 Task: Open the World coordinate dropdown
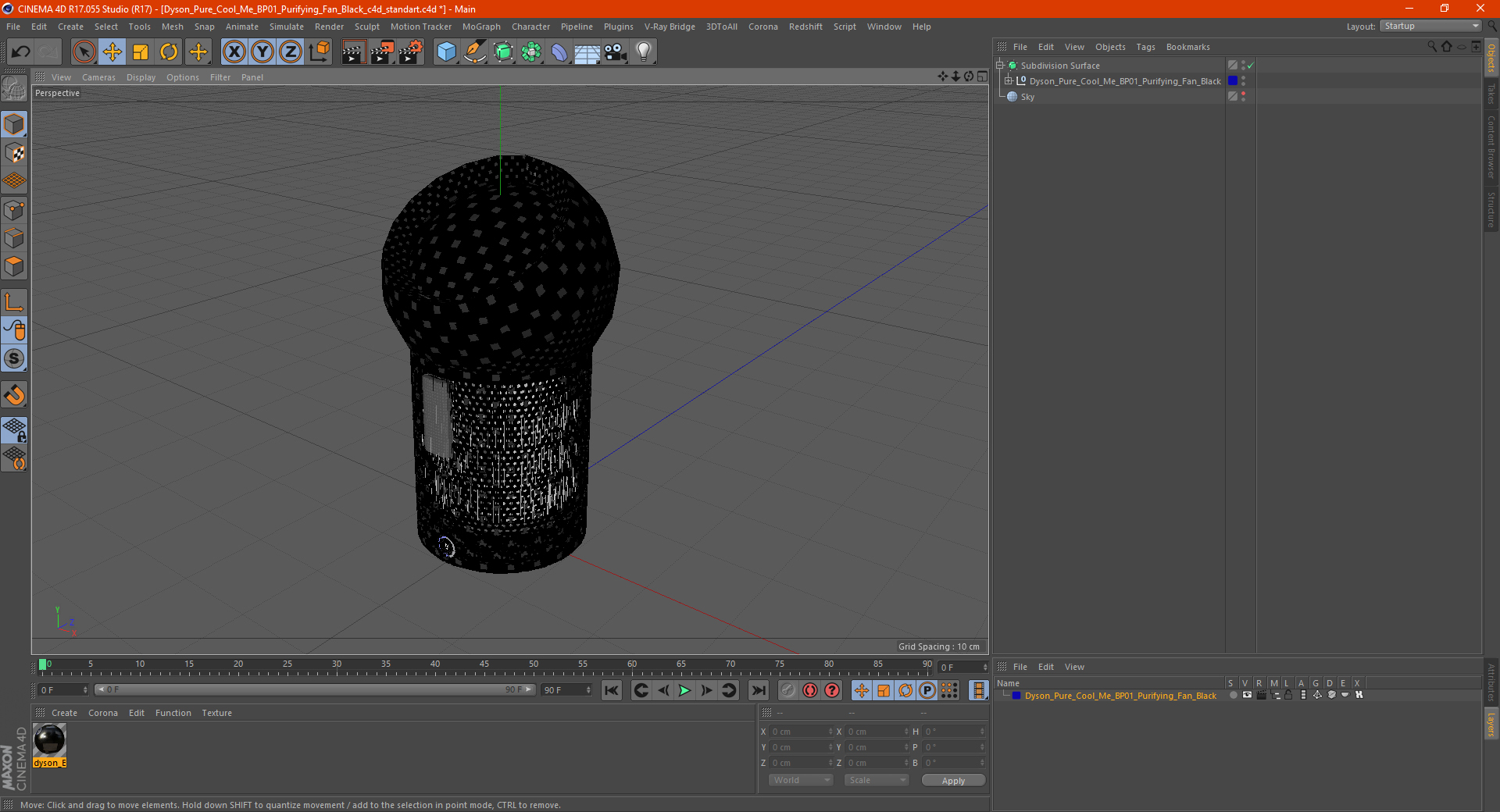click(801, 780)
